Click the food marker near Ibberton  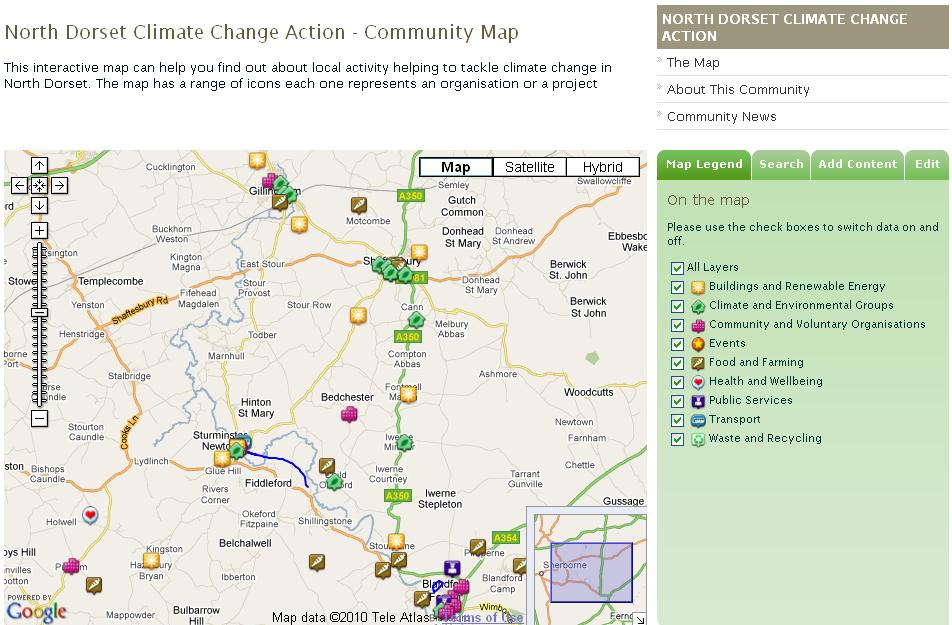pyautogui.click(x=317, y=562)
